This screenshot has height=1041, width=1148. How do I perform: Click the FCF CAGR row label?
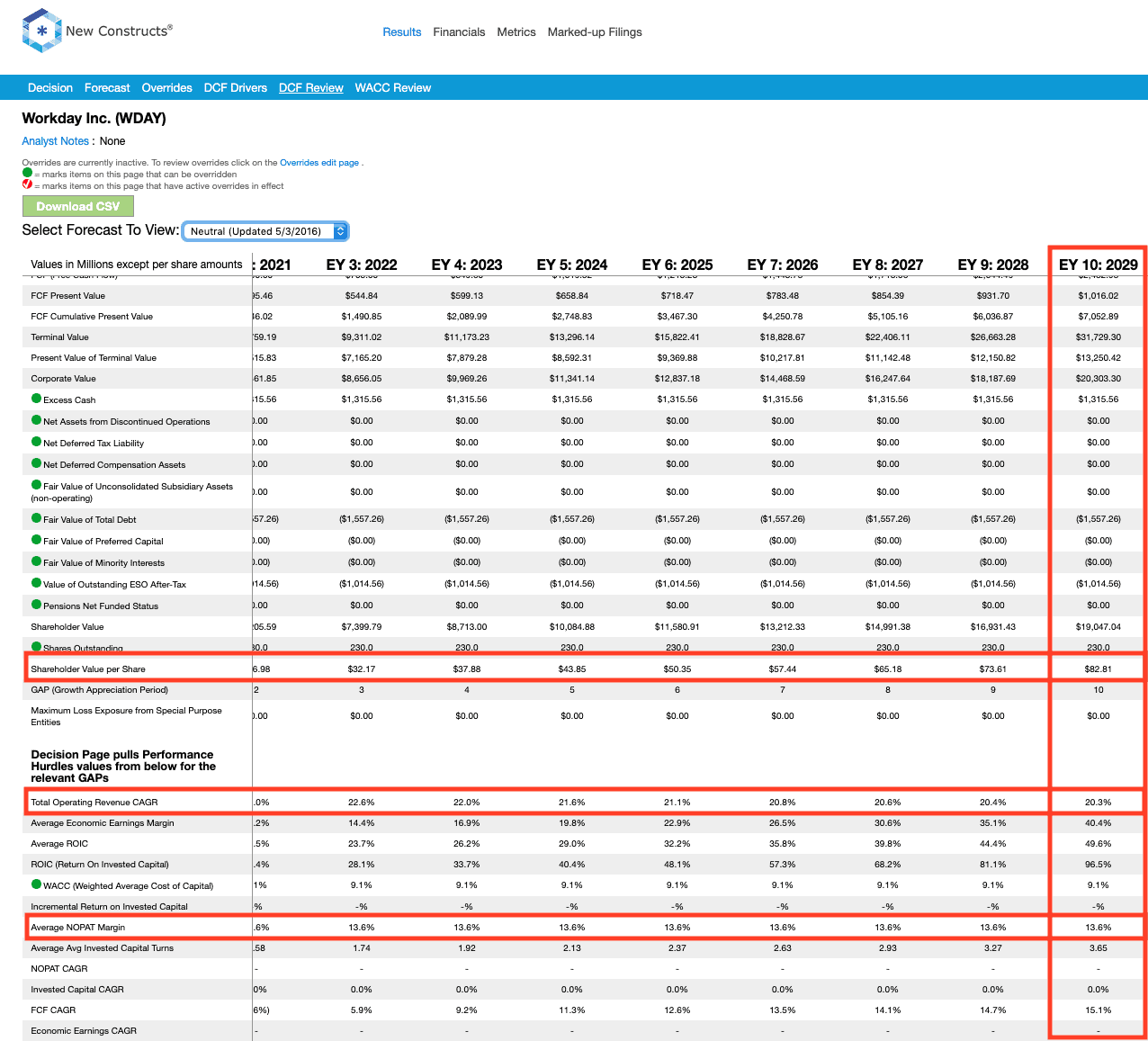point(53,1010)
